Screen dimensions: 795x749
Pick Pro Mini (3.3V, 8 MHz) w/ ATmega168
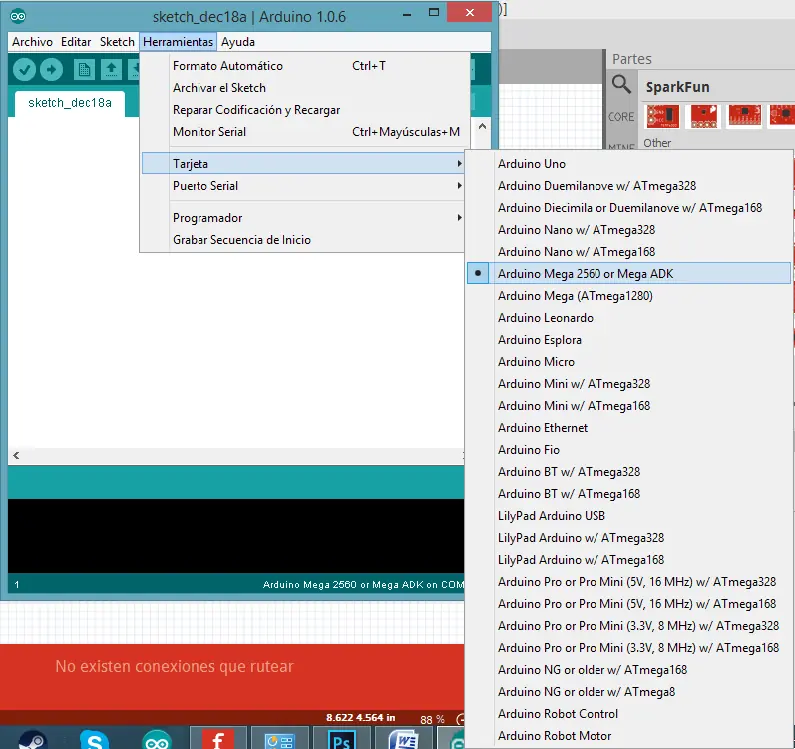point(629,648)
